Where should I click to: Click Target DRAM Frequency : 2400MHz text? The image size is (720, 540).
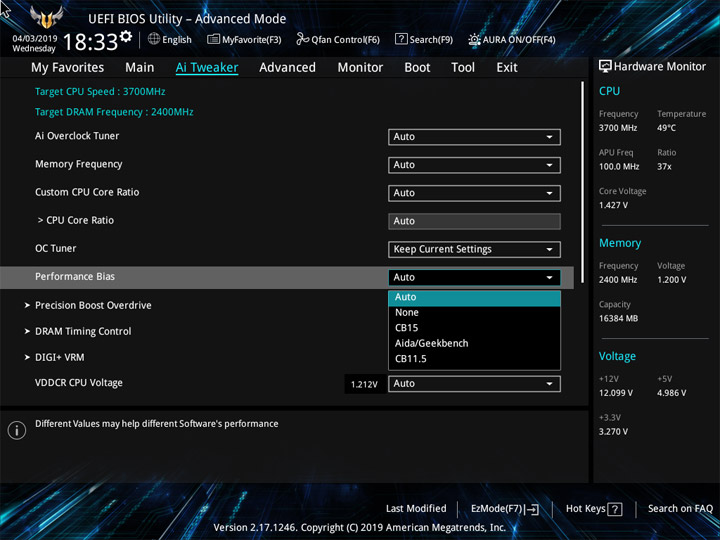(x=114, y=112)
